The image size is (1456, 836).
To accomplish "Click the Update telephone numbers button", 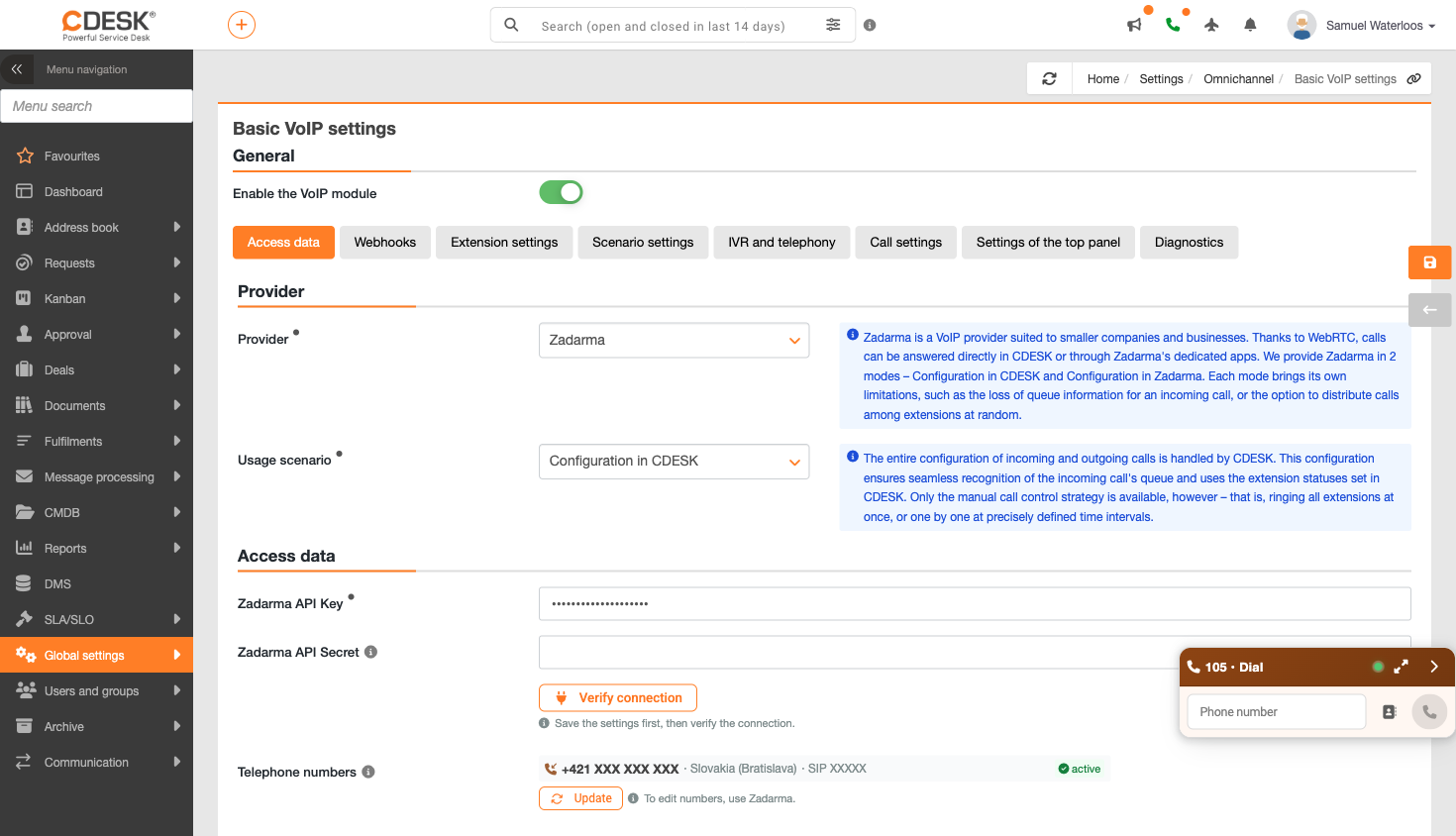I will [580, 798].
